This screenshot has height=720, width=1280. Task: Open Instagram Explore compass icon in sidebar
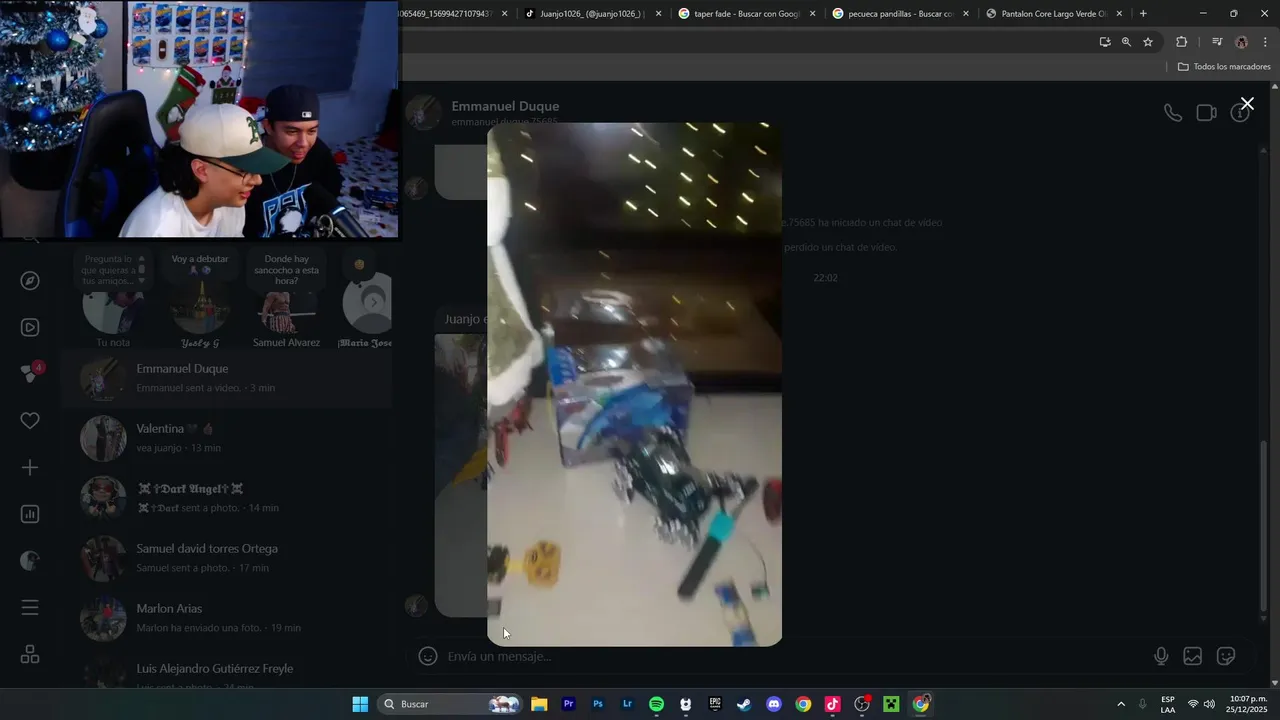(x=30, y=280)
